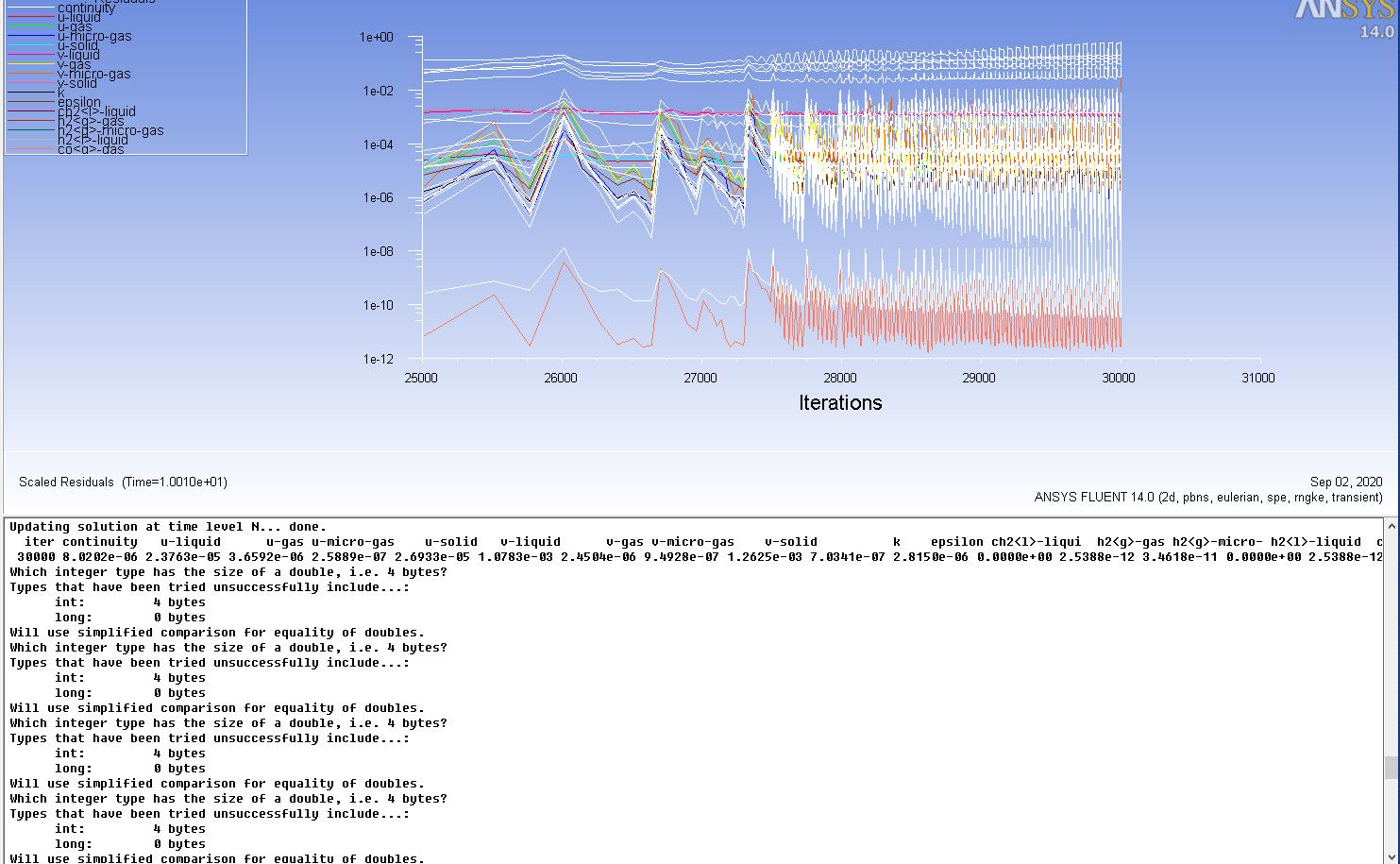Click the ANSYS logo in the plot corner
Screen dimensions: 1400x864
(1344, 11)
